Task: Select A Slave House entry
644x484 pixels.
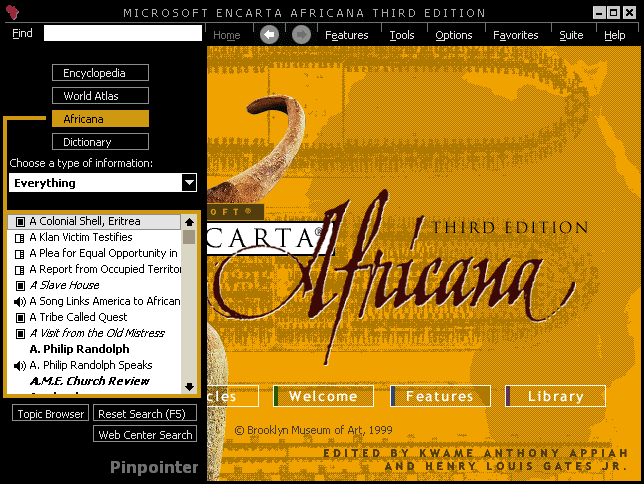Action: [x=94, y=286]
